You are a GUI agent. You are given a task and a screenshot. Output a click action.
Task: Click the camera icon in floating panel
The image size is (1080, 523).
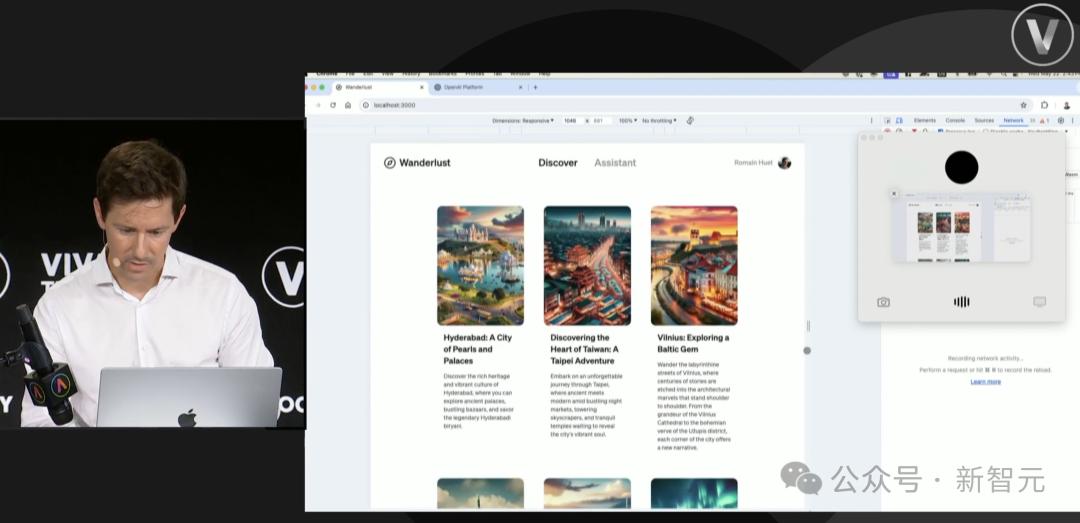884,302
